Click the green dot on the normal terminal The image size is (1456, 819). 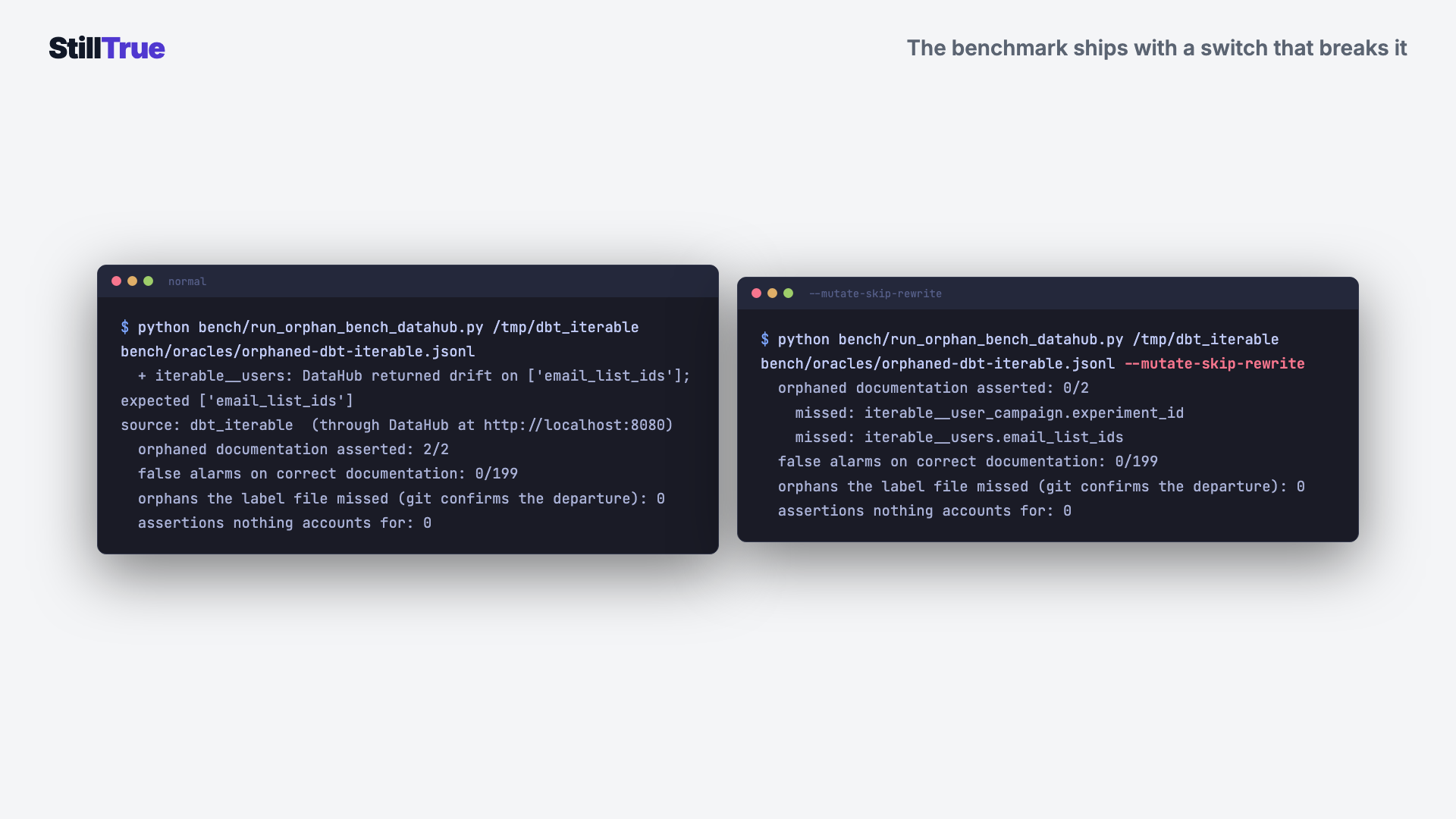pos(148,281)
